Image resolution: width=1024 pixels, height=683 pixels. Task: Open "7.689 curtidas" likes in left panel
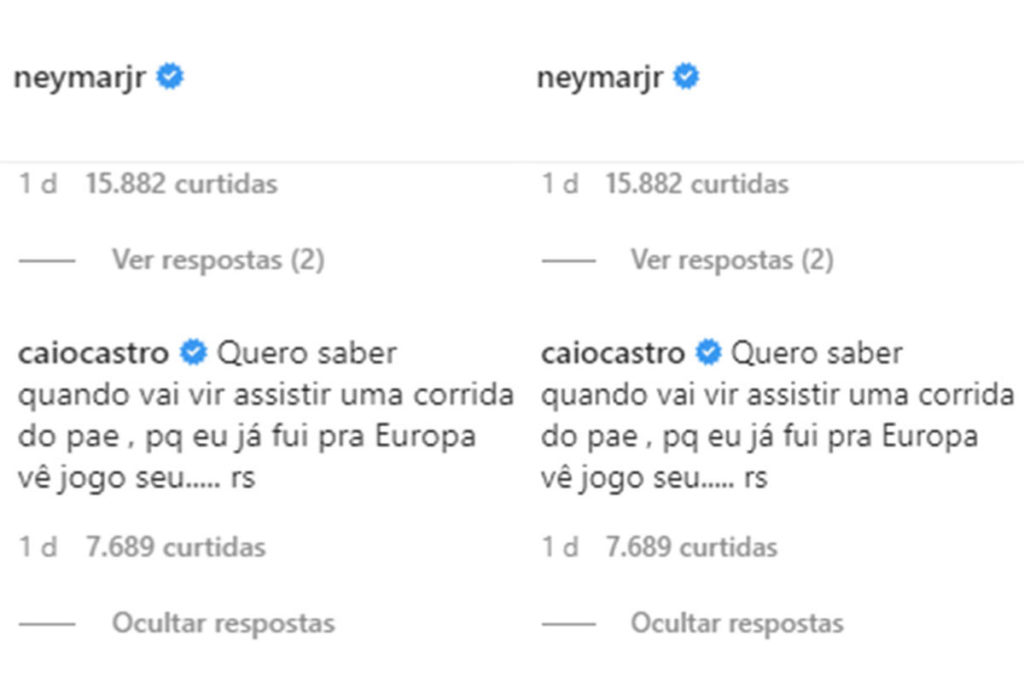tap(175, 547)
